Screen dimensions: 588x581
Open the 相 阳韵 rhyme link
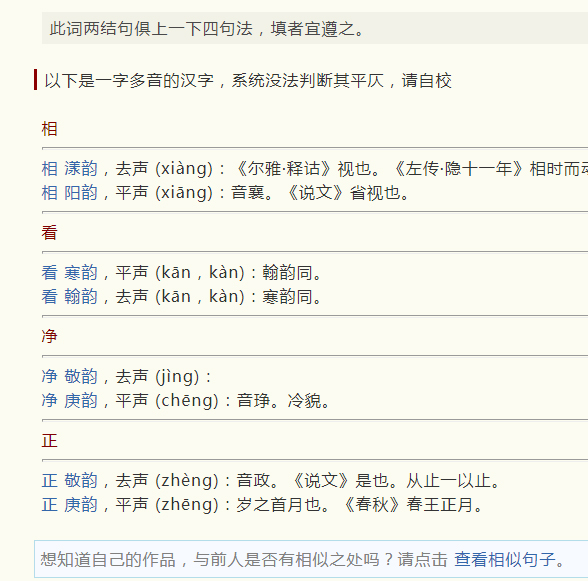click(69, 193)
